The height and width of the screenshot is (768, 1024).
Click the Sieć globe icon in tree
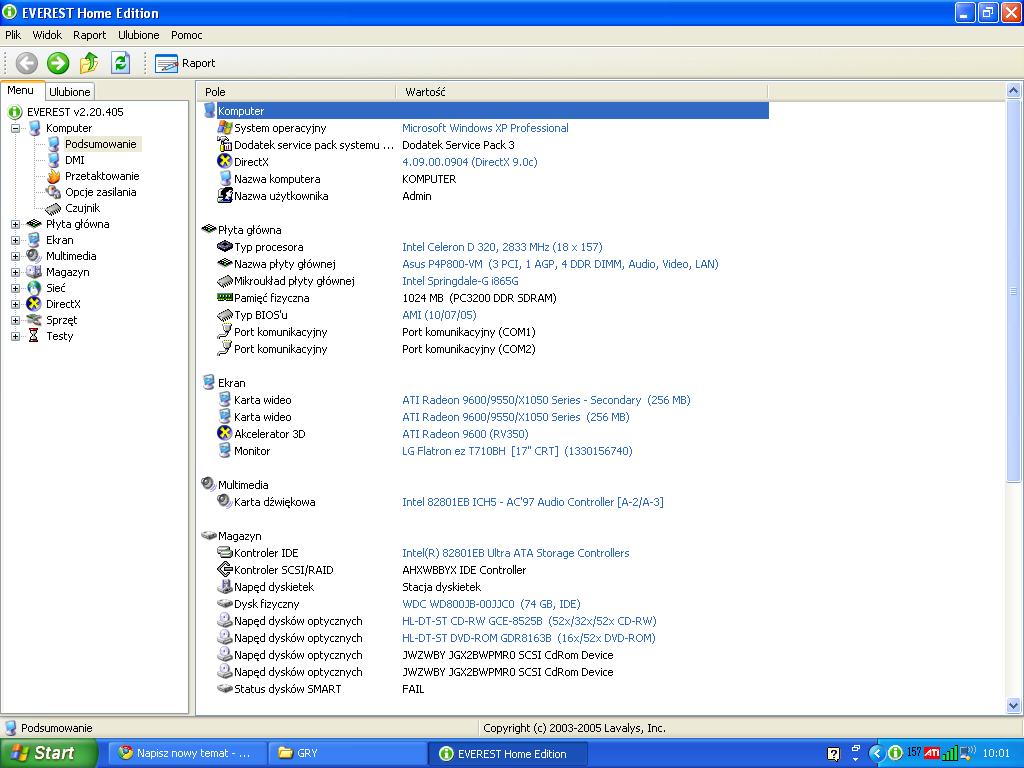34,288
